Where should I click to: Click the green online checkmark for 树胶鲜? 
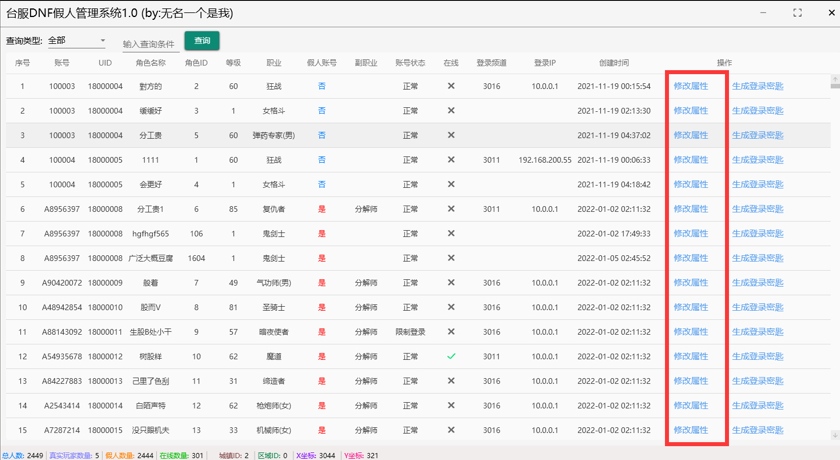(451, 356)
